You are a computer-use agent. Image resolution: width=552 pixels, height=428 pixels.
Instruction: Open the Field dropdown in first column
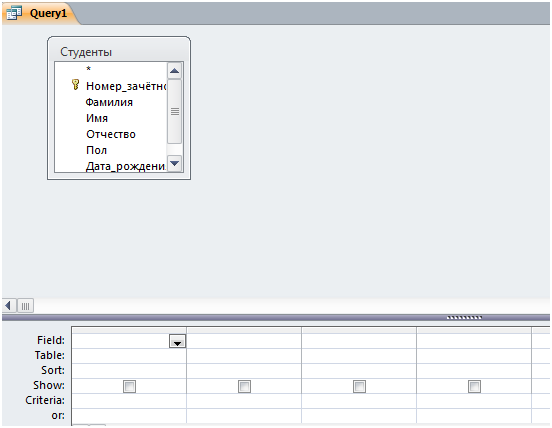tap(177, 341)
